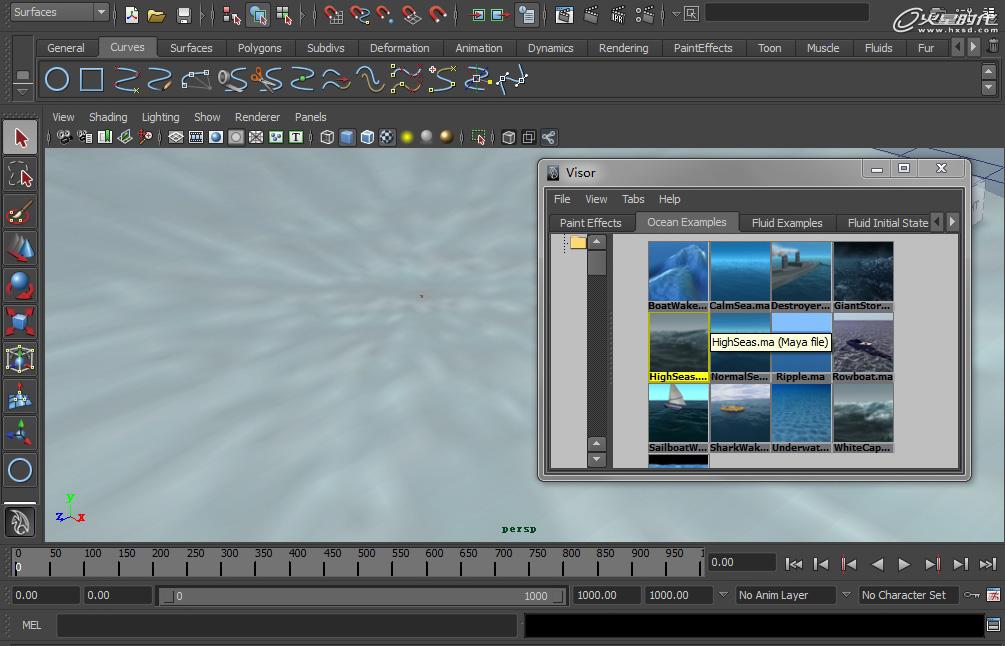The height and width of the screenshot is (646, 1005).
Task: Open the Renderer viewport menu
Action: click(257, 117)
